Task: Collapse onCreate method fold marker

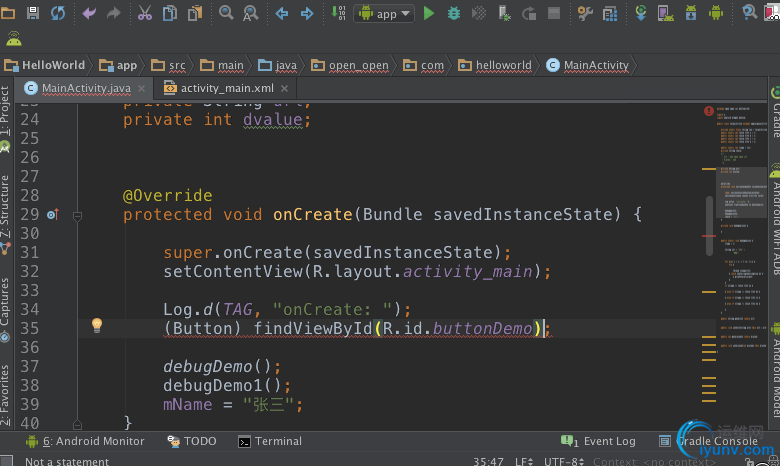Action: [x=77, y=216]
